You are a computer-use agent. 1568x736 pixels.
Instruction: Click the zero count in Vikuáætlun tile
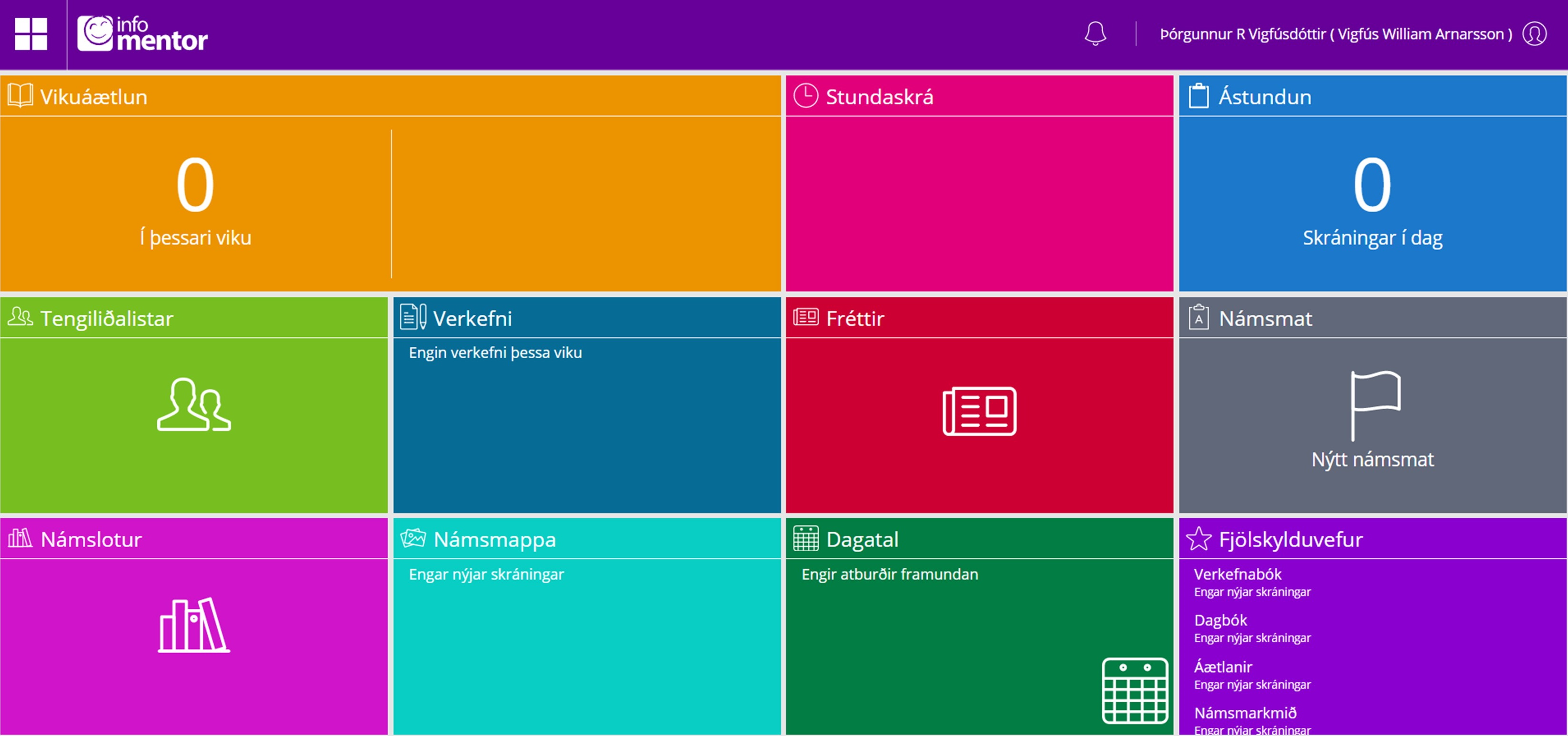195,184
